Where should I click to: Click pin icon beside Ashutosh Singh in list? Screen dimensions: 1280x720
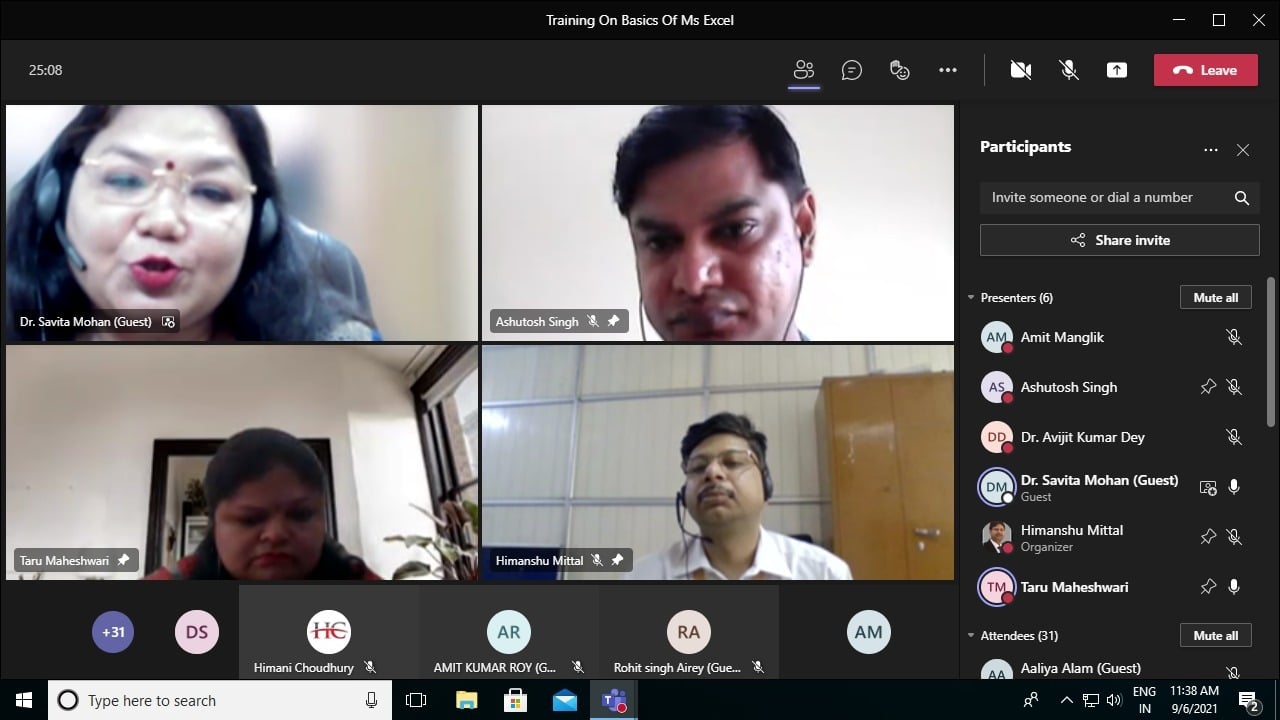[1208, 387]
